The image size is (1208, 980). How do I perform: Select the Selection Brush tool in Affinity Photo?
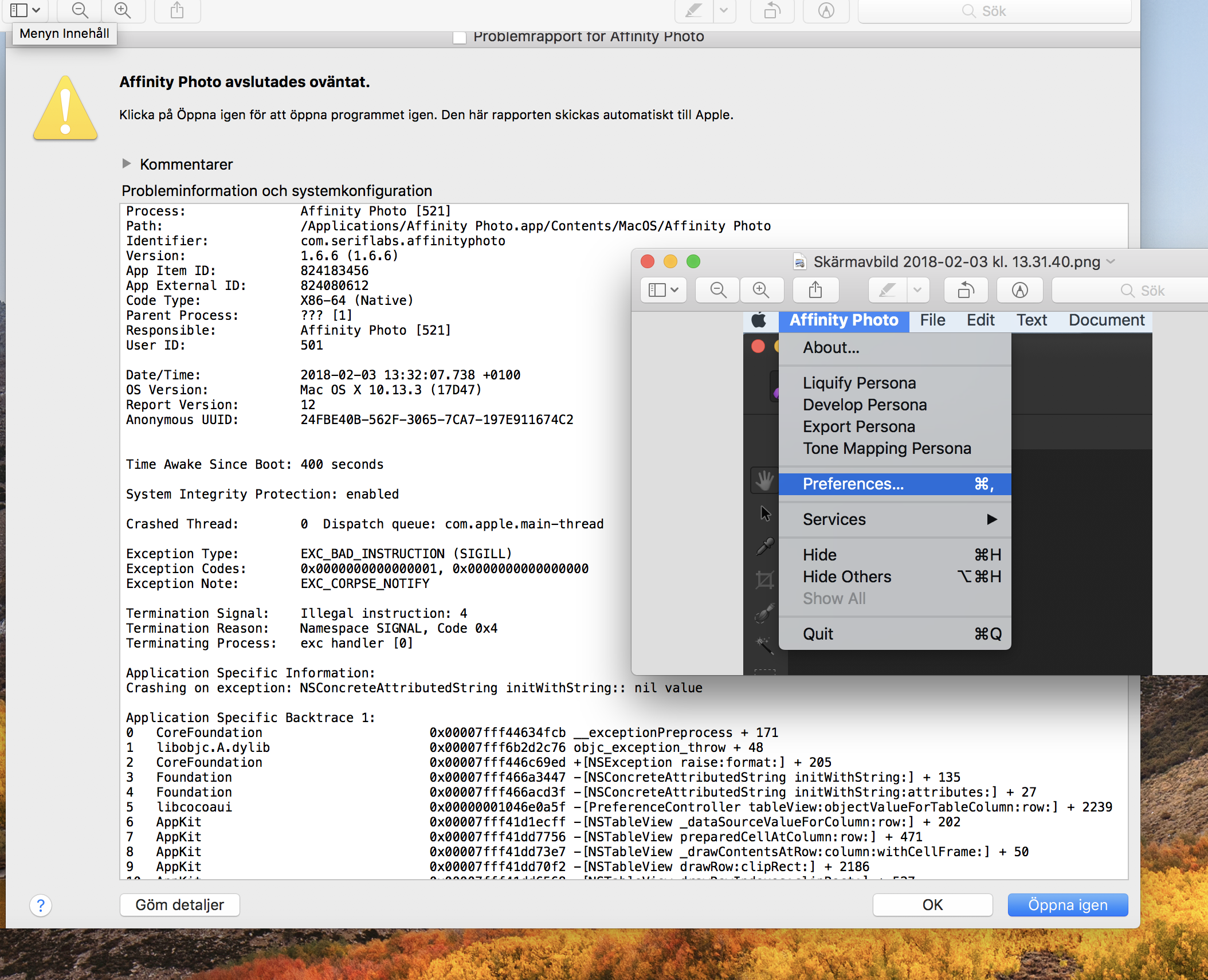tap(765, 613)
